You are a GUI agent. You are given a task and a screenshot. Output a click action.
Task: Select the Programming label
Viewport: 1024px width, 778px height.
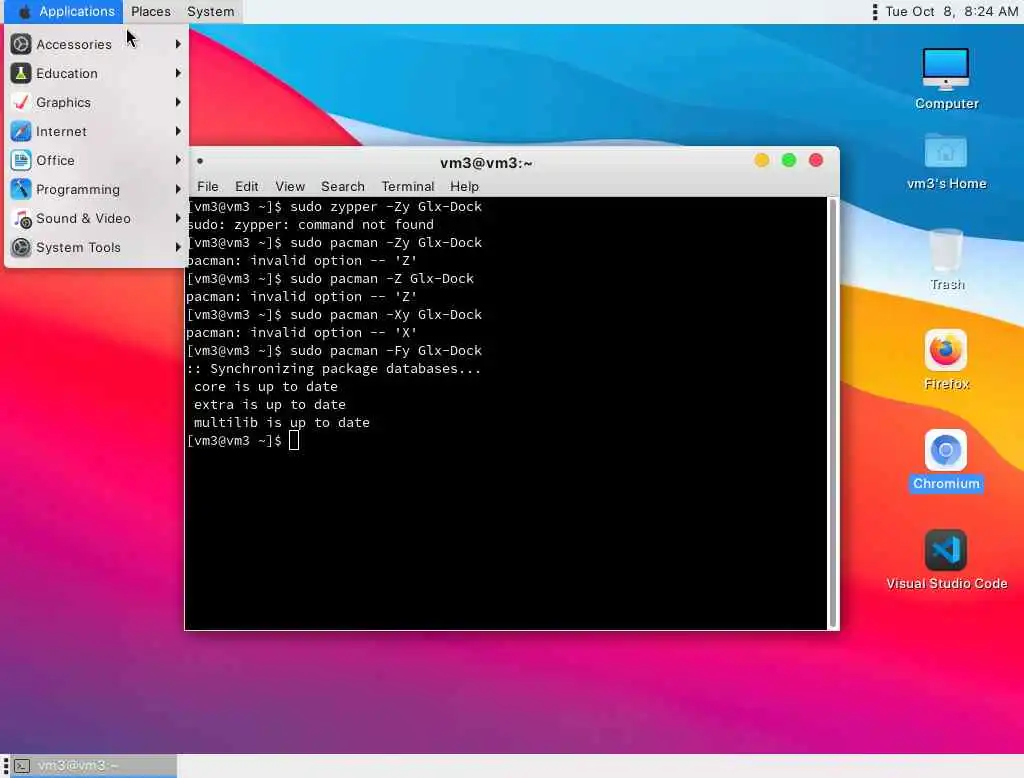coord(78,189)
